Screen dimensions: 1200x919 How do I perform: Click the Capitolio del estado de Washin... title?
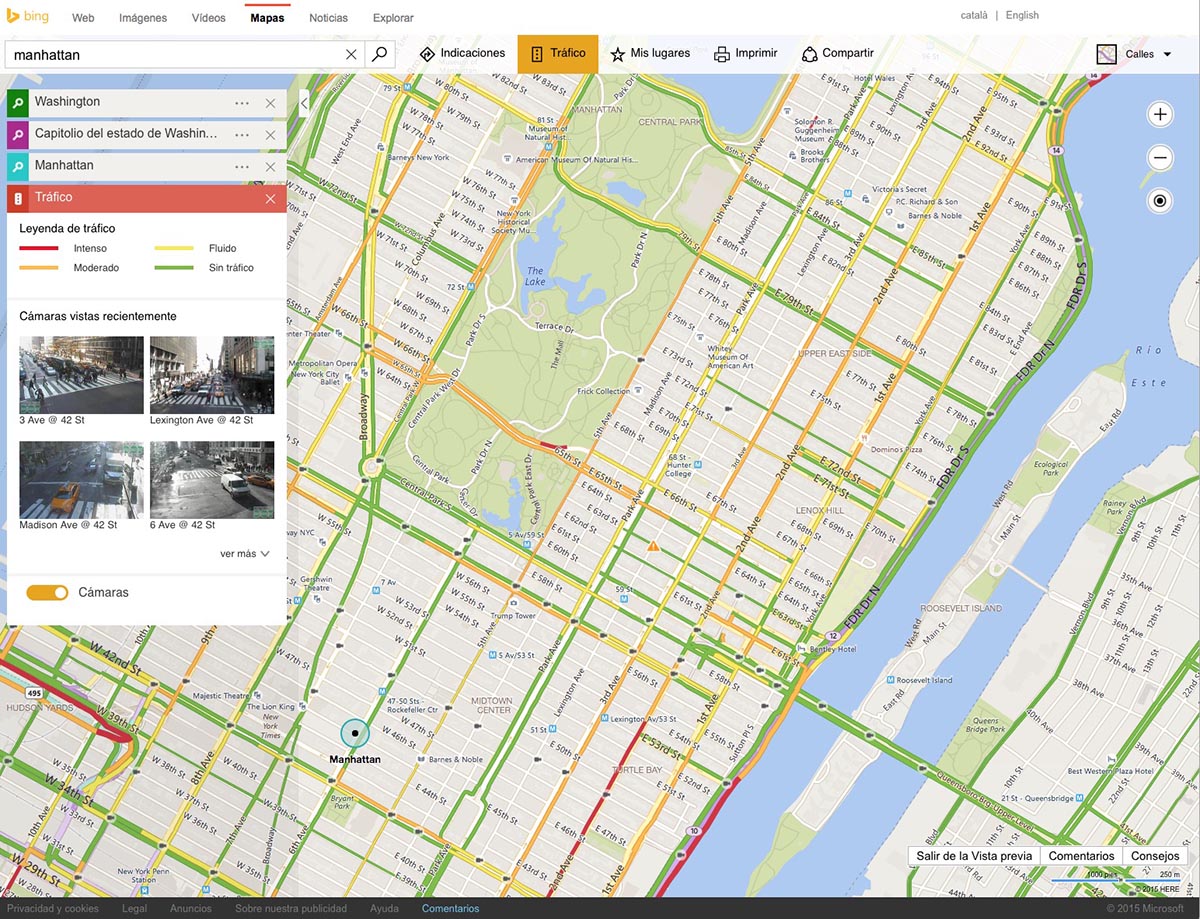126,134
